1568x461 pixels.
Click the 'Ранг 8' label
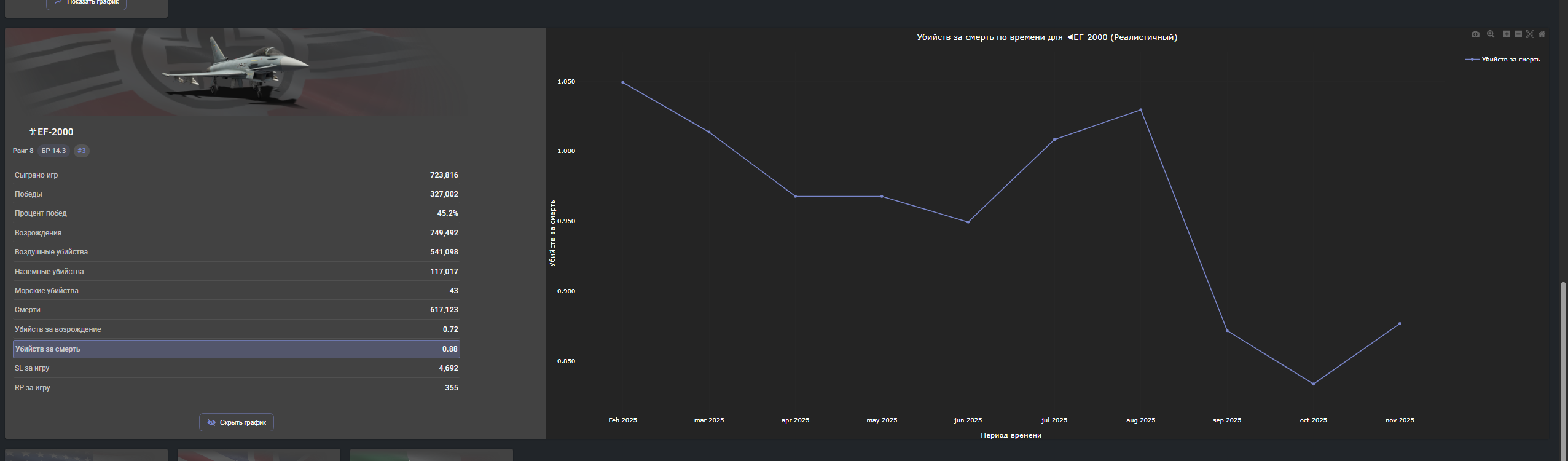23,151
